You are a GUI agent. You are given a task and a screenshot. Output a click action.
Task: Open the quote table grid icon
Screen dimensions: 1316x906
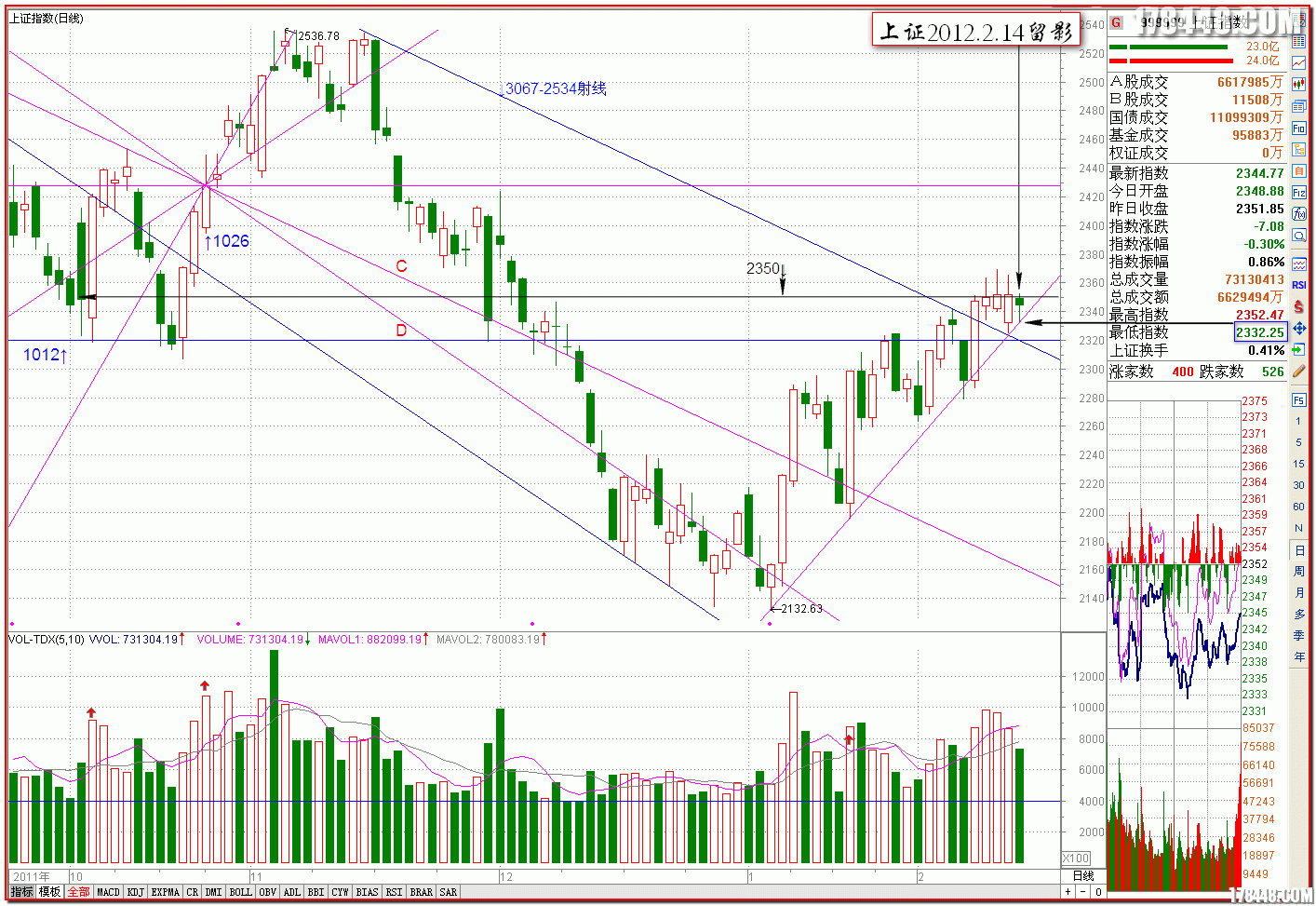[x=1299, y=42]
